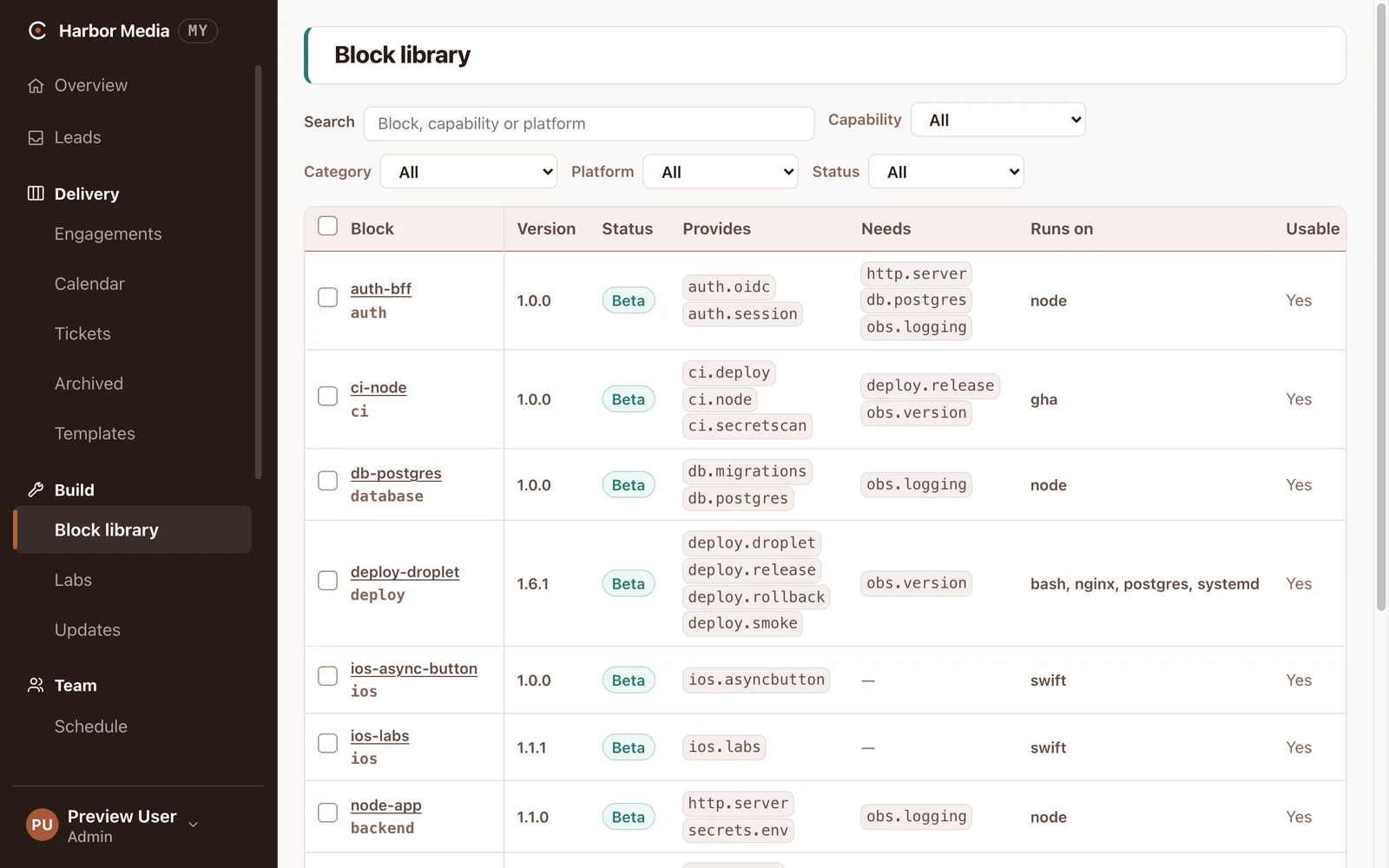Open Tickets in the sidebar
1389x868 pixels.
[82, 334]
